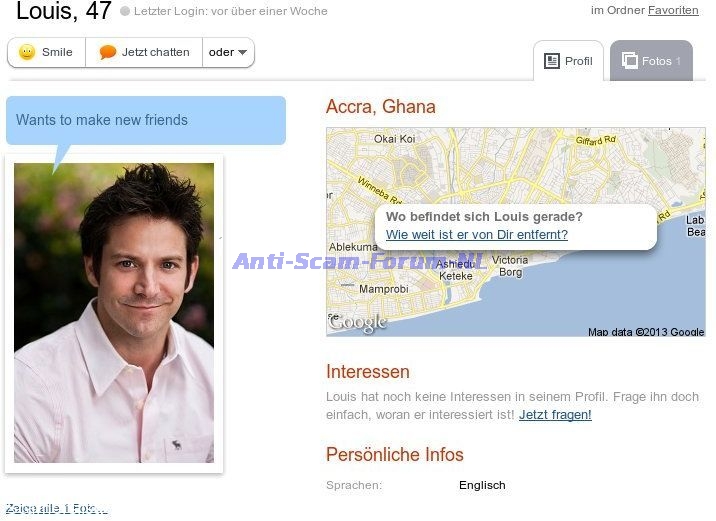Image resolution: width=716 pixels, height=521 pixels.
Task: Start chat with Jetzt chatten button
Action: point(144,53)
